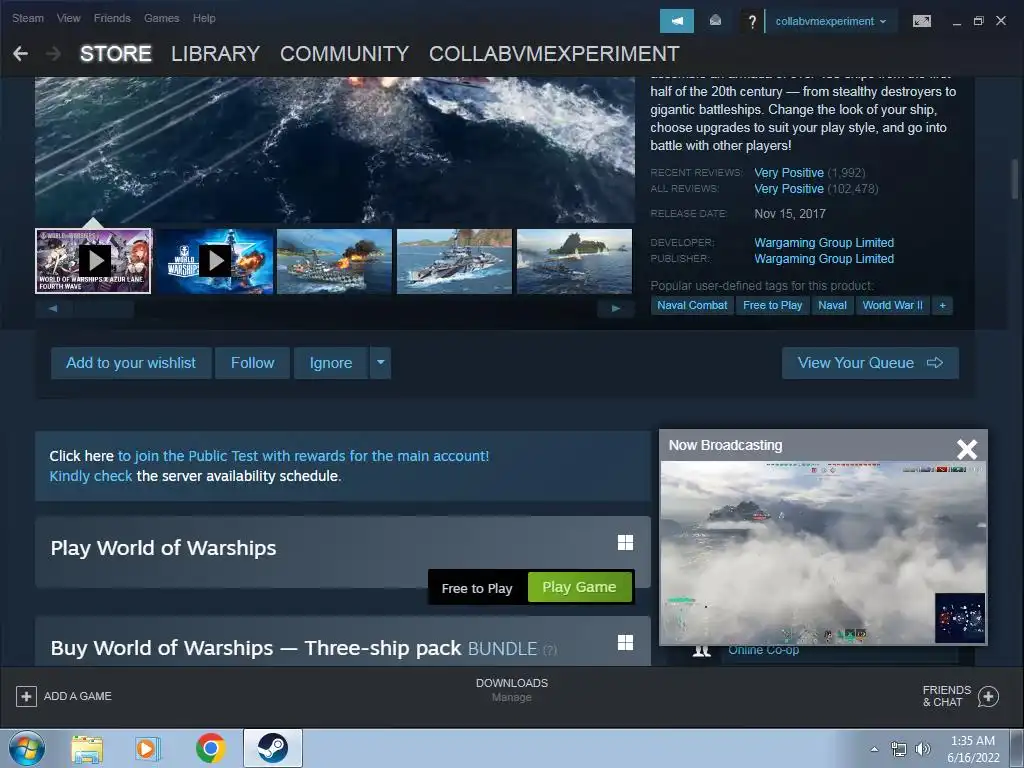Click View Your Queue button
This screenshot has height=768, width=1024.
[x=870, y=362]
